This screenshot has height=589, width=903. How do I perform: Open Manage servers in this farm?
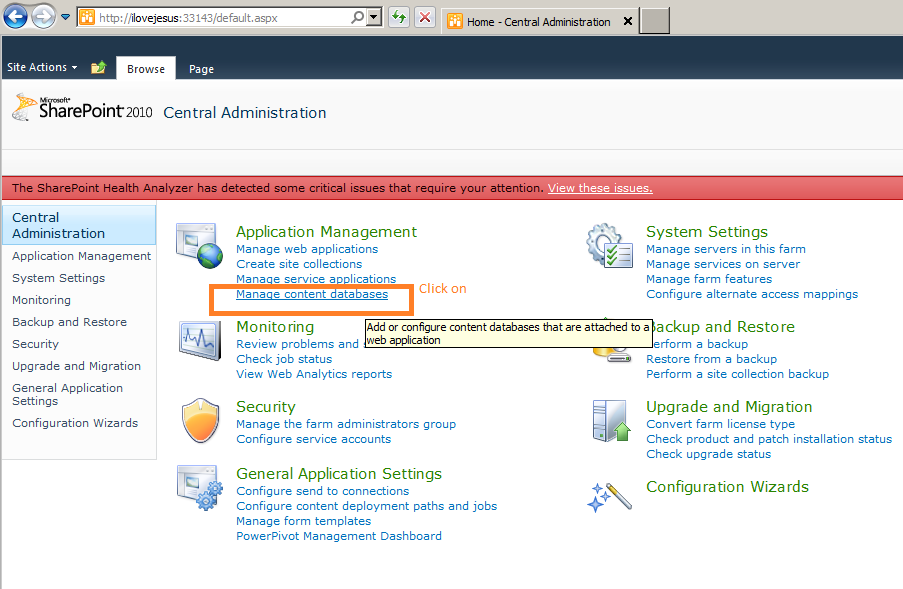726,249
